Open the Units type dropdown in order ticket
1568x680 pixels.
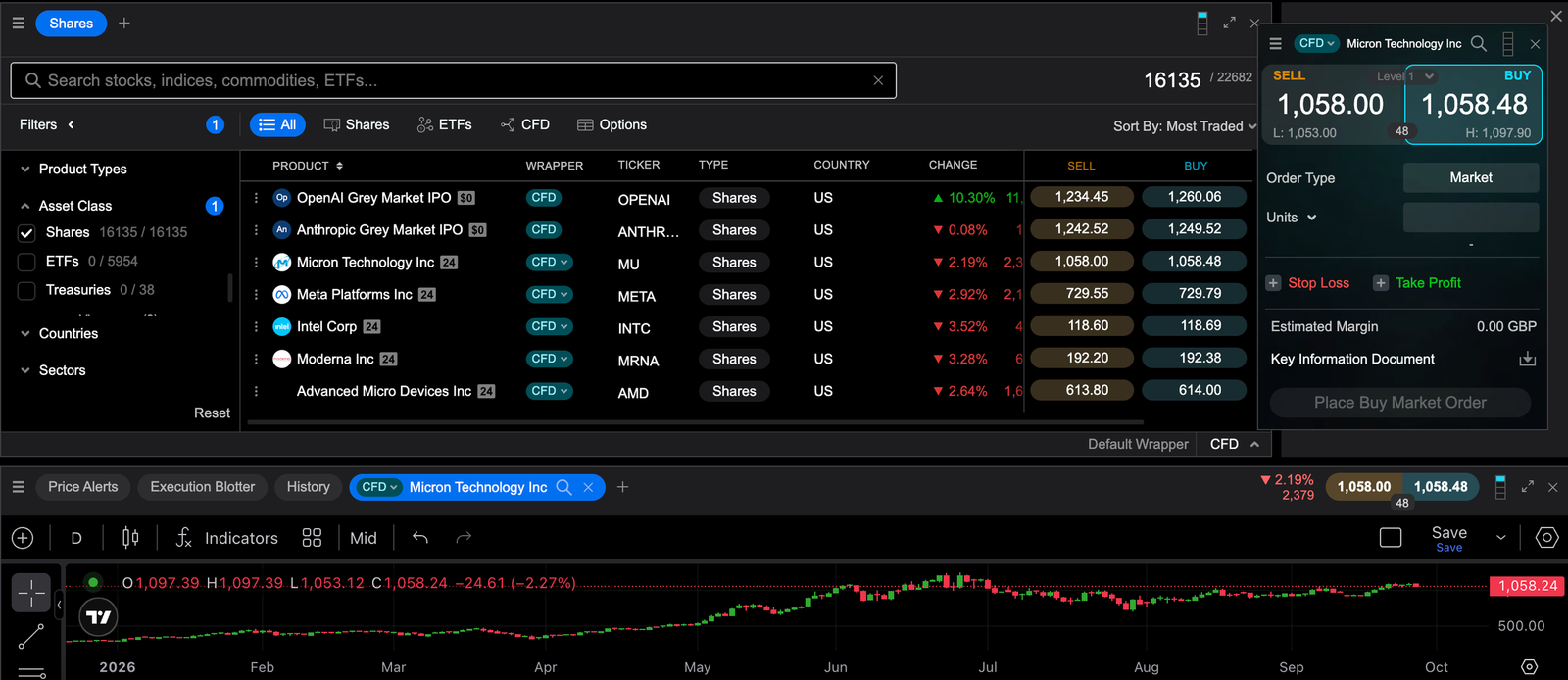point(1292,218)
